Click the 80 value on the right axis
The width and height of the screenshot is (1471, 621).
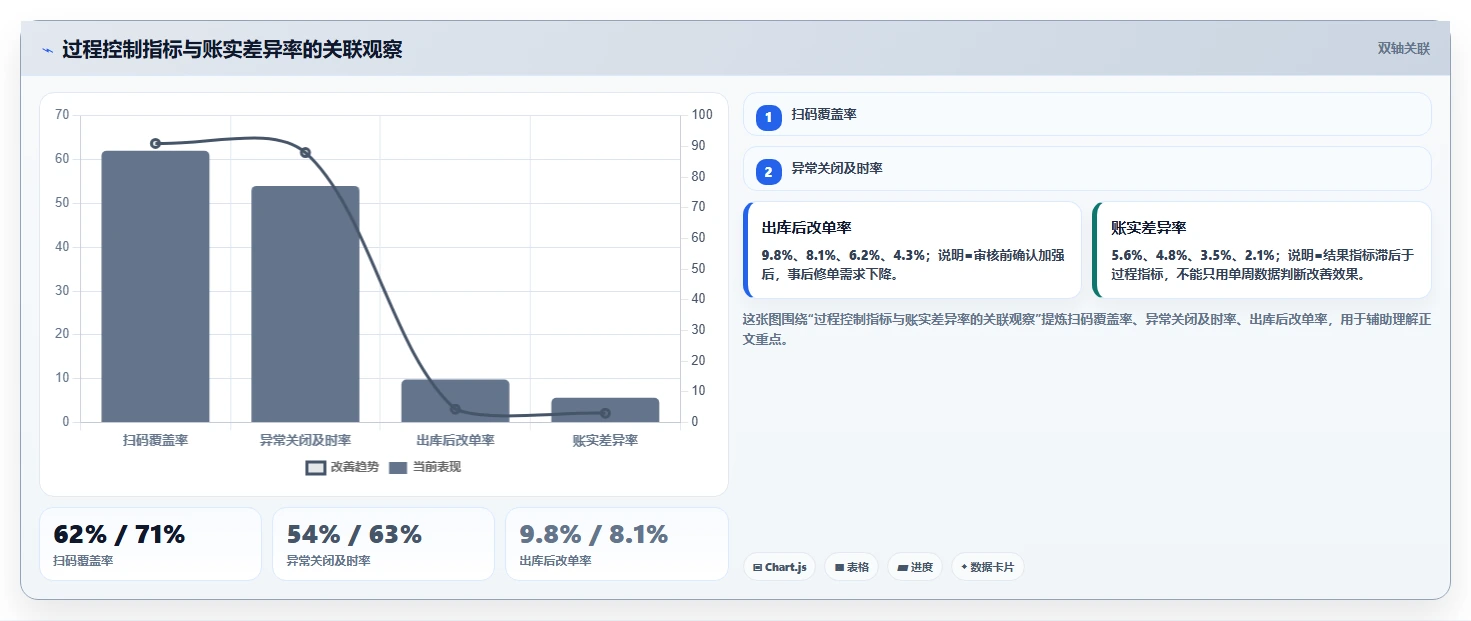[x=699, y=177]
